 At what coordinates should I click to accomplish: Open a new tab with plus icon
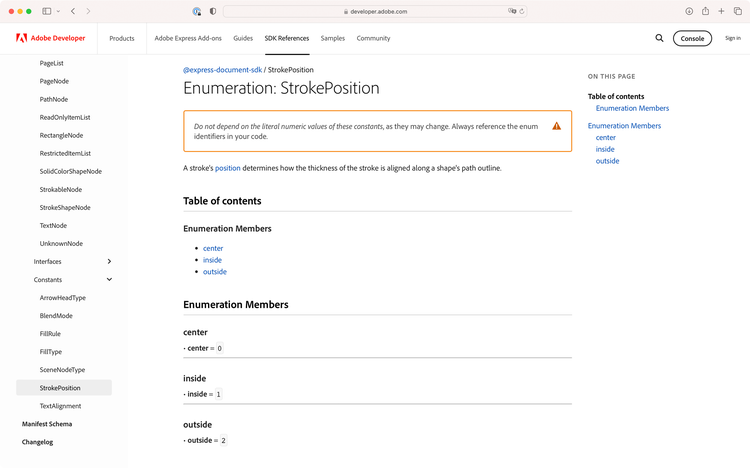[721, 11]
